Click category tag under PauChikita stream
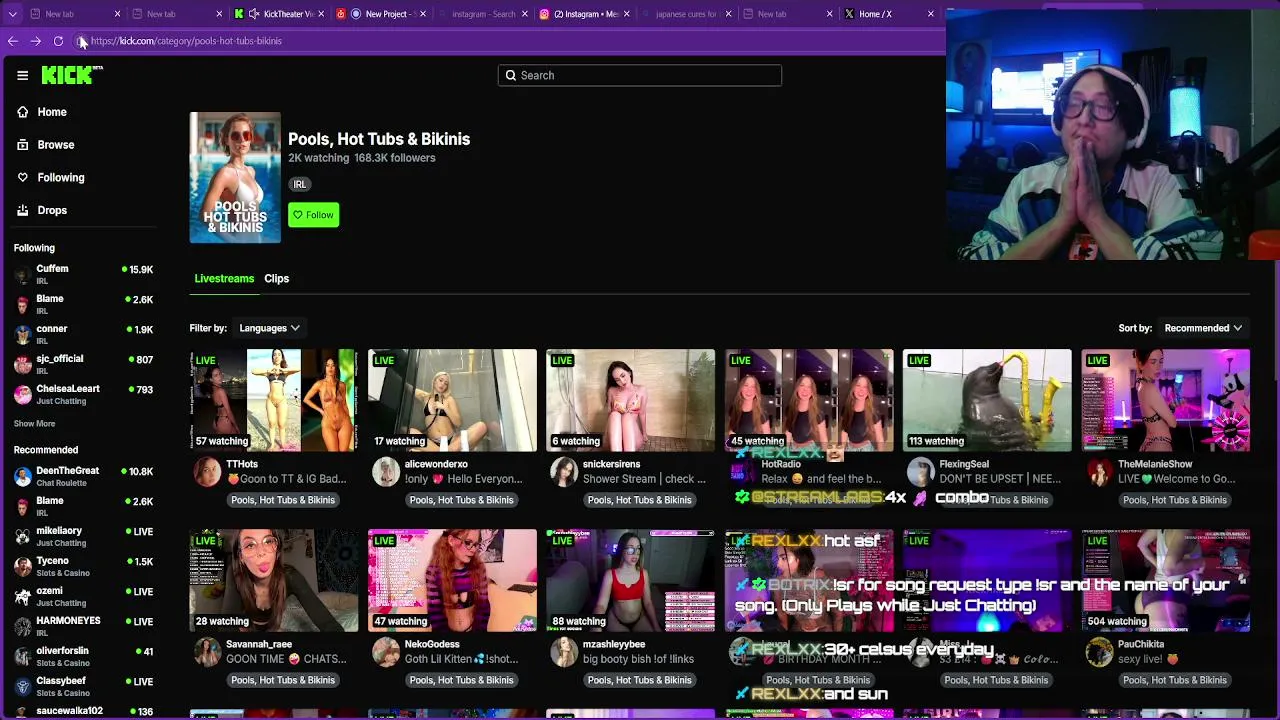 coord(1174,680)
